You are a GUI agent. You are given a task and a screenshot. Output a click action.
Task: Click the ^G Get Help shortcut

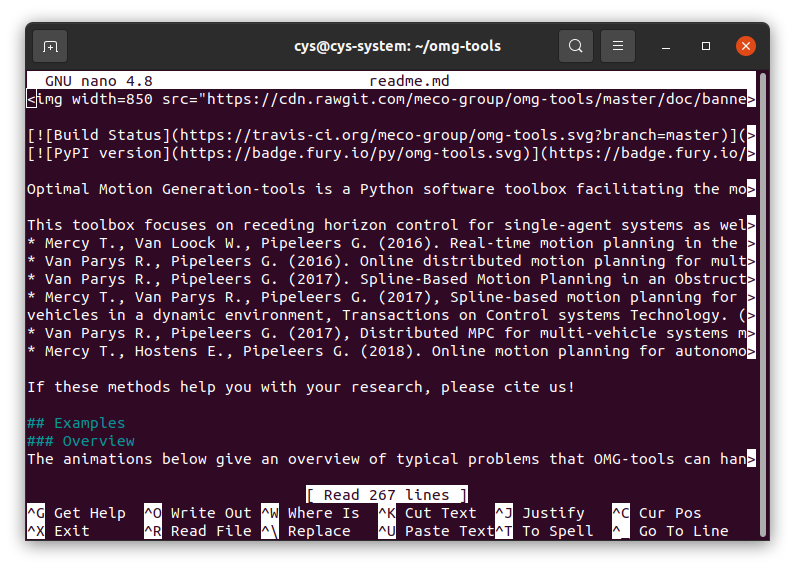coord(76,513)
